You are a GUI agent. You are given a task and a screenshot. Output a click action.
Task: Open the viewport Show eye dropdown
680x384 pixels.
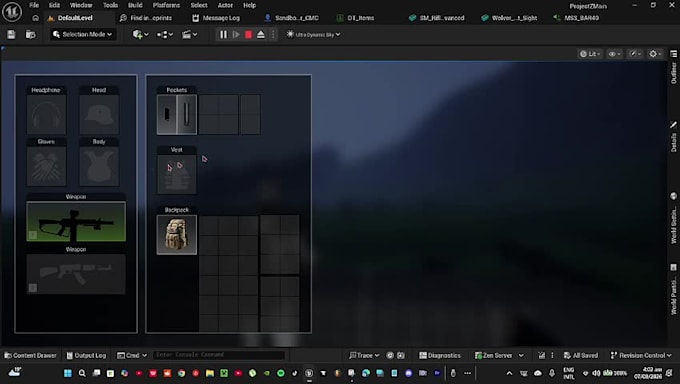coord(614,54)
